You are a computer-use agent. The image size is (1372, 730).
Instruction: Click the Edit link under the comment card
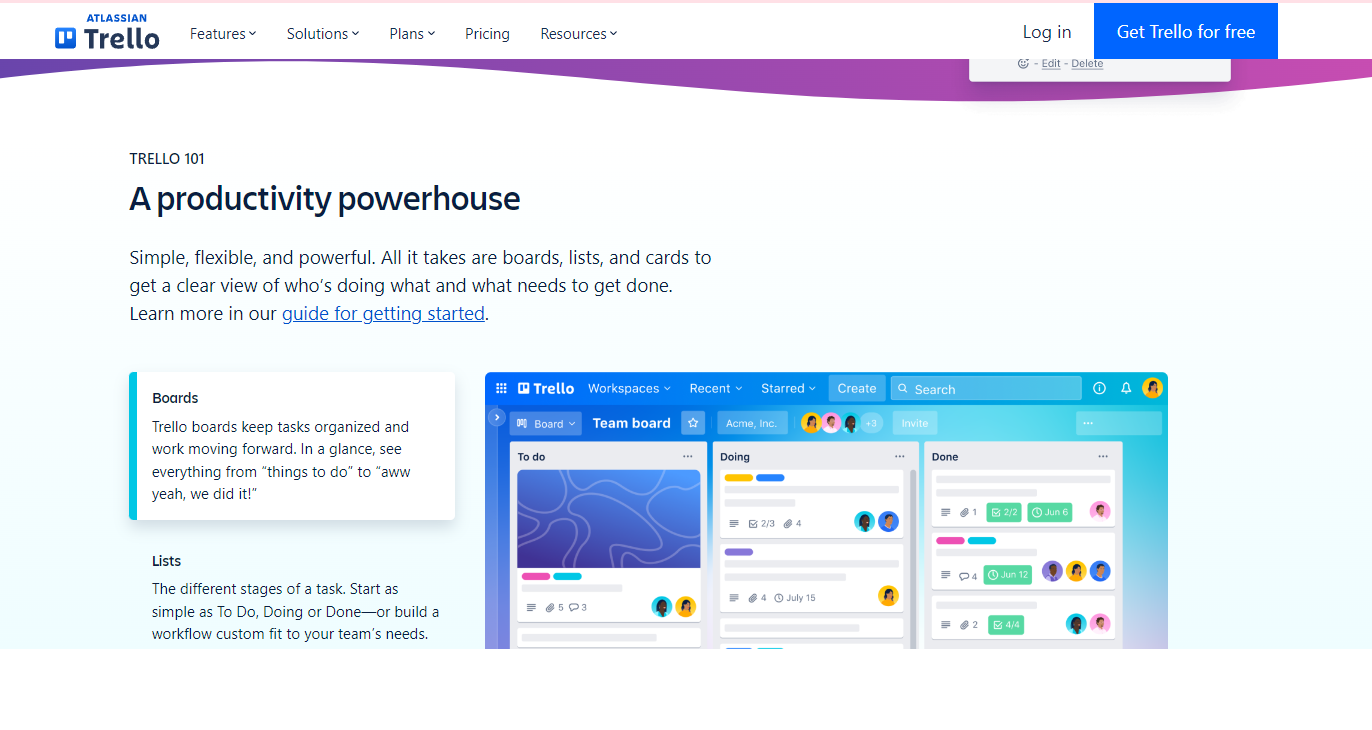click(x=1051, y=63)
